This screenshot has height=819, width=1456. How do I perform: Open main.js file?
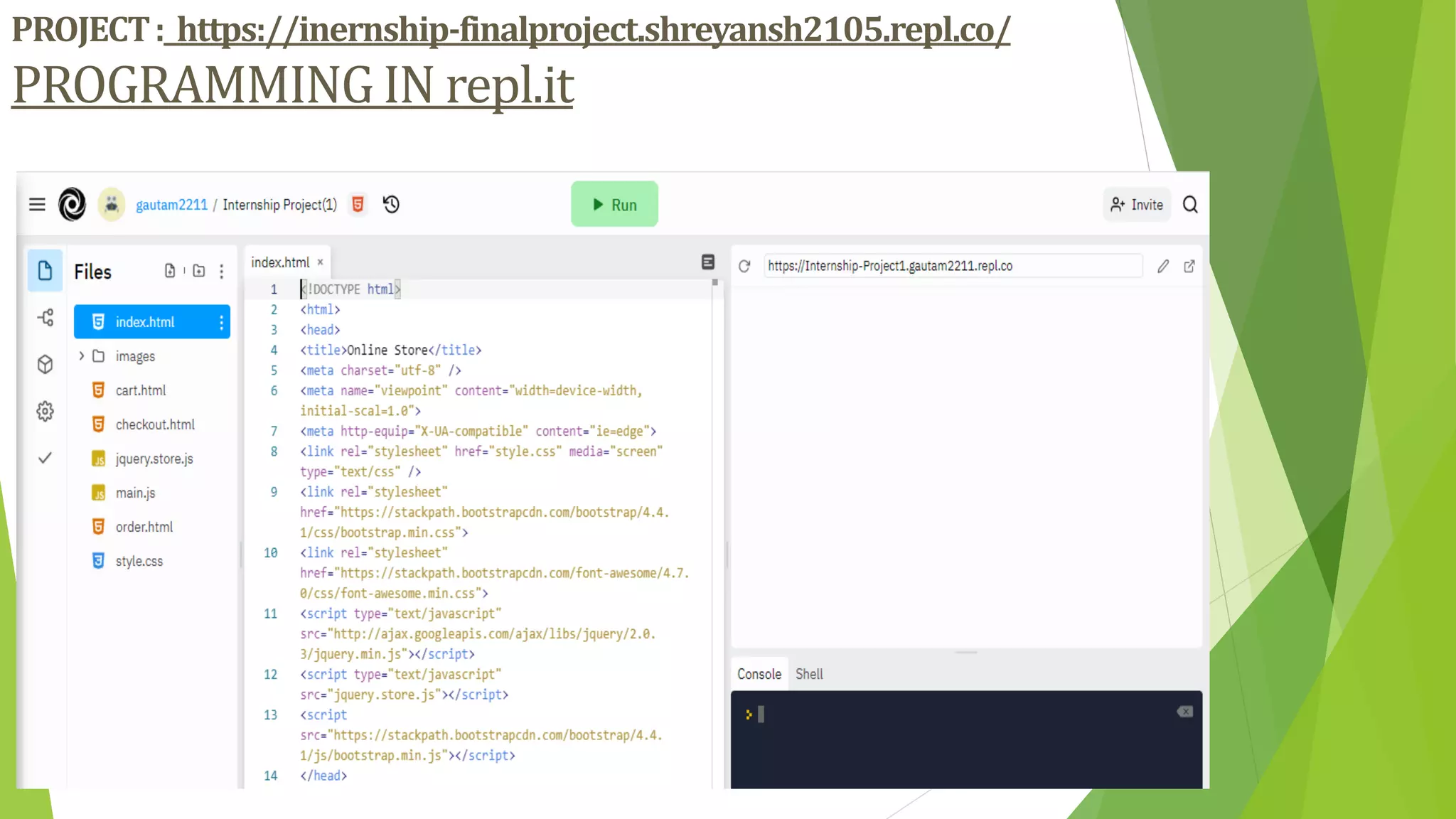coord(135,493)
